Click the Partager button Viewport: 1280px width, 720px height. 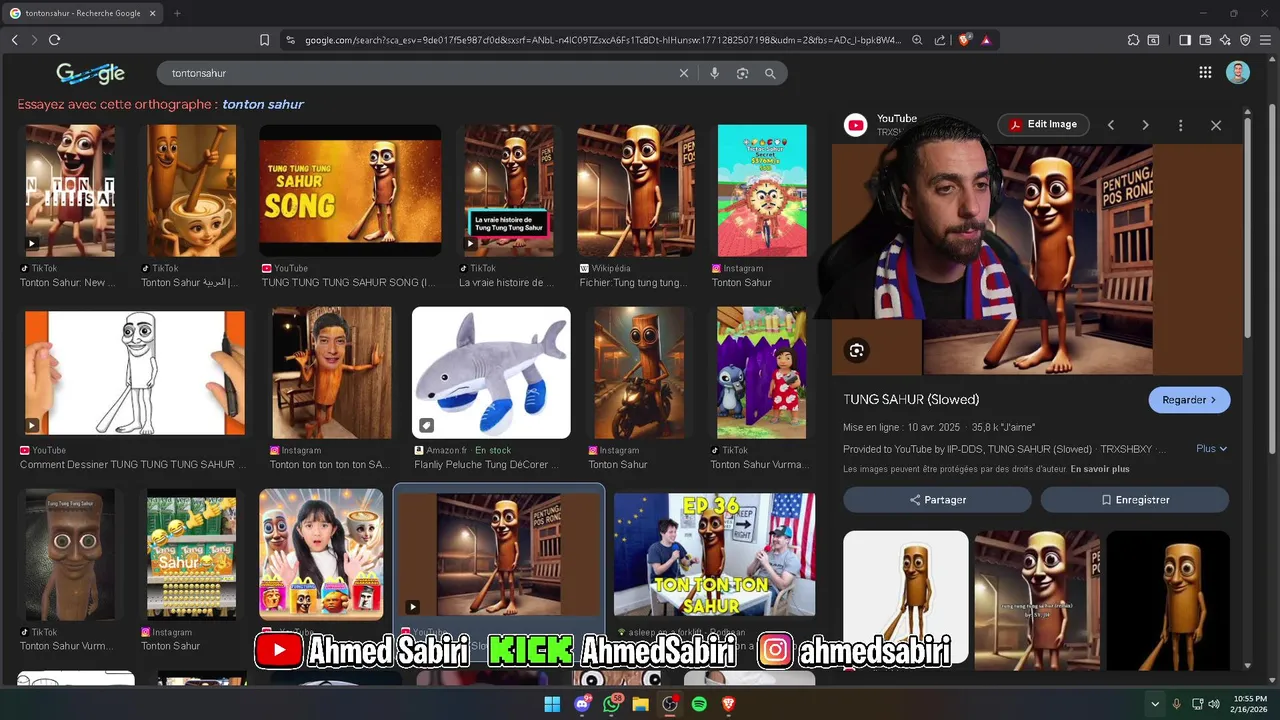937,500
